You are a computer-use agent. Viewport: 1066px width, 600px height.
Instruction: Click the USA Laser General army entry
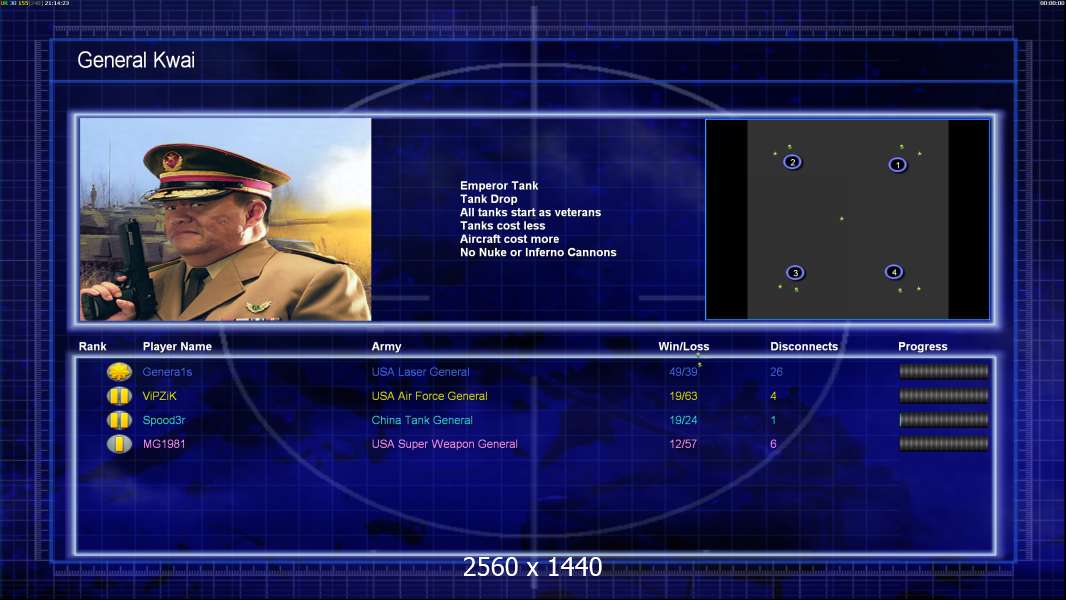point(420,372)
